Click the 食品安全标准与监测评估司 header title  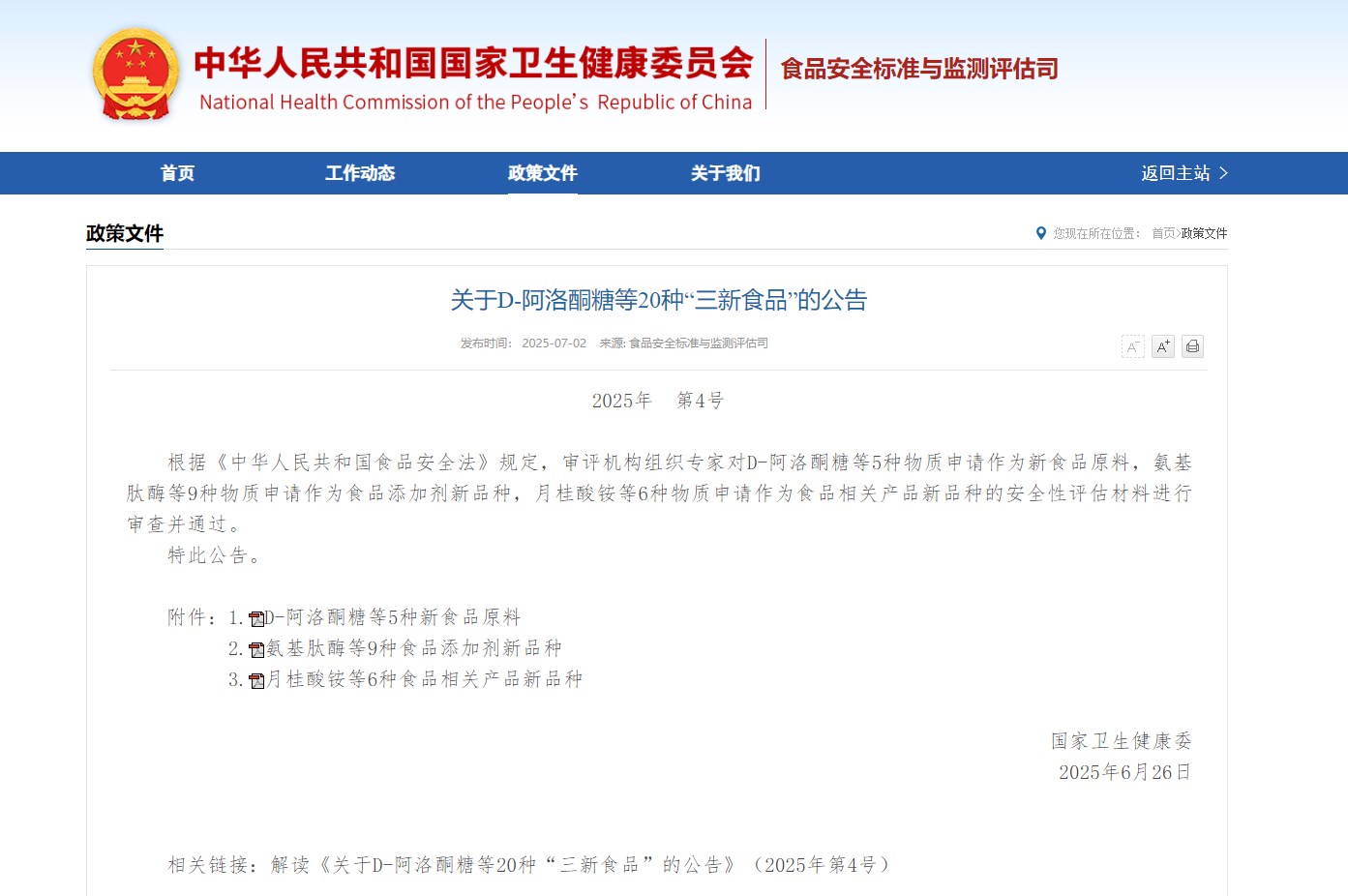tap(918, 69)
